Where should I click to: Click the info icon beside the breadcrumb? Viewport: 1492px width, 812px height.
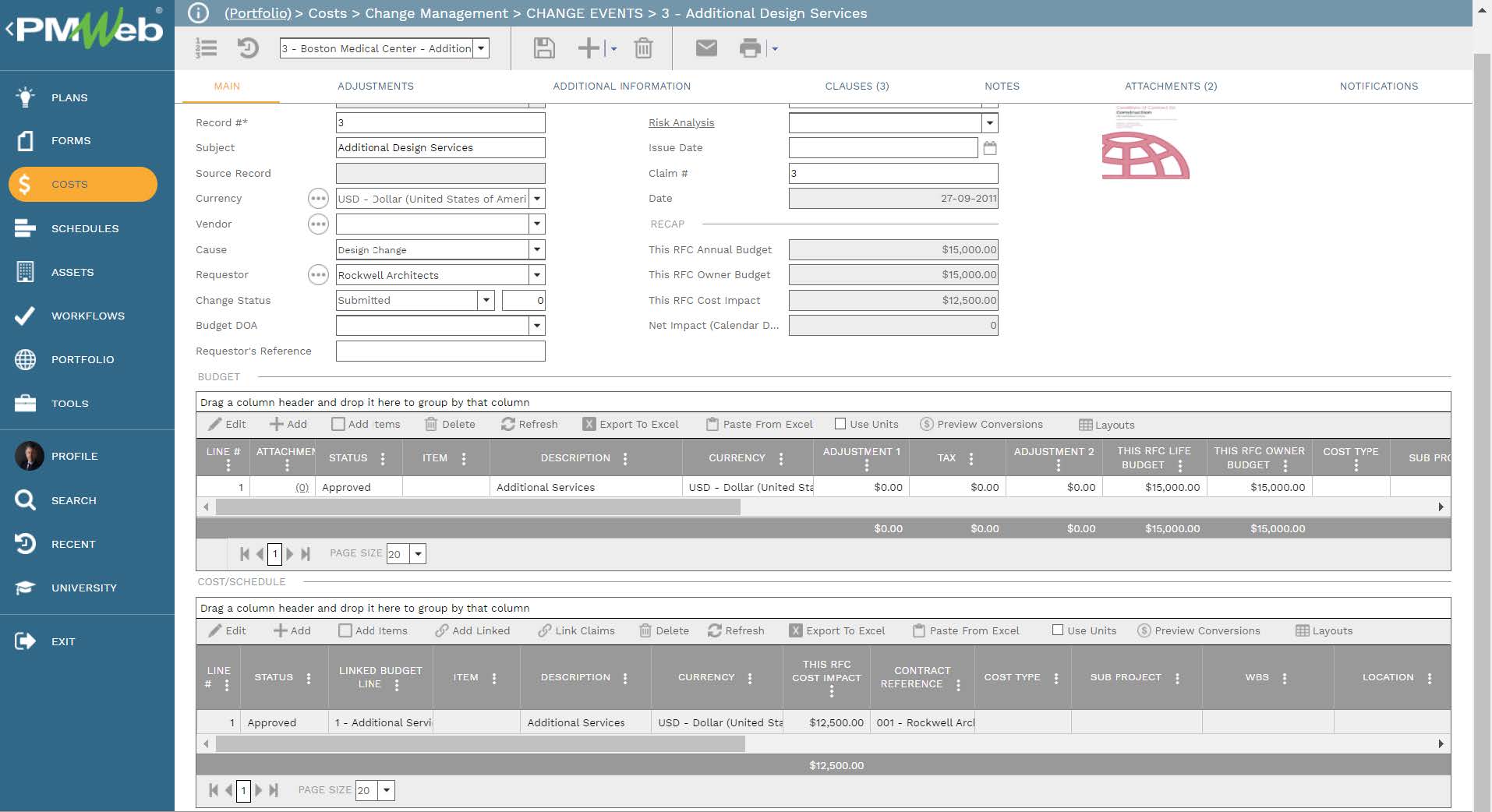(198, 13)
